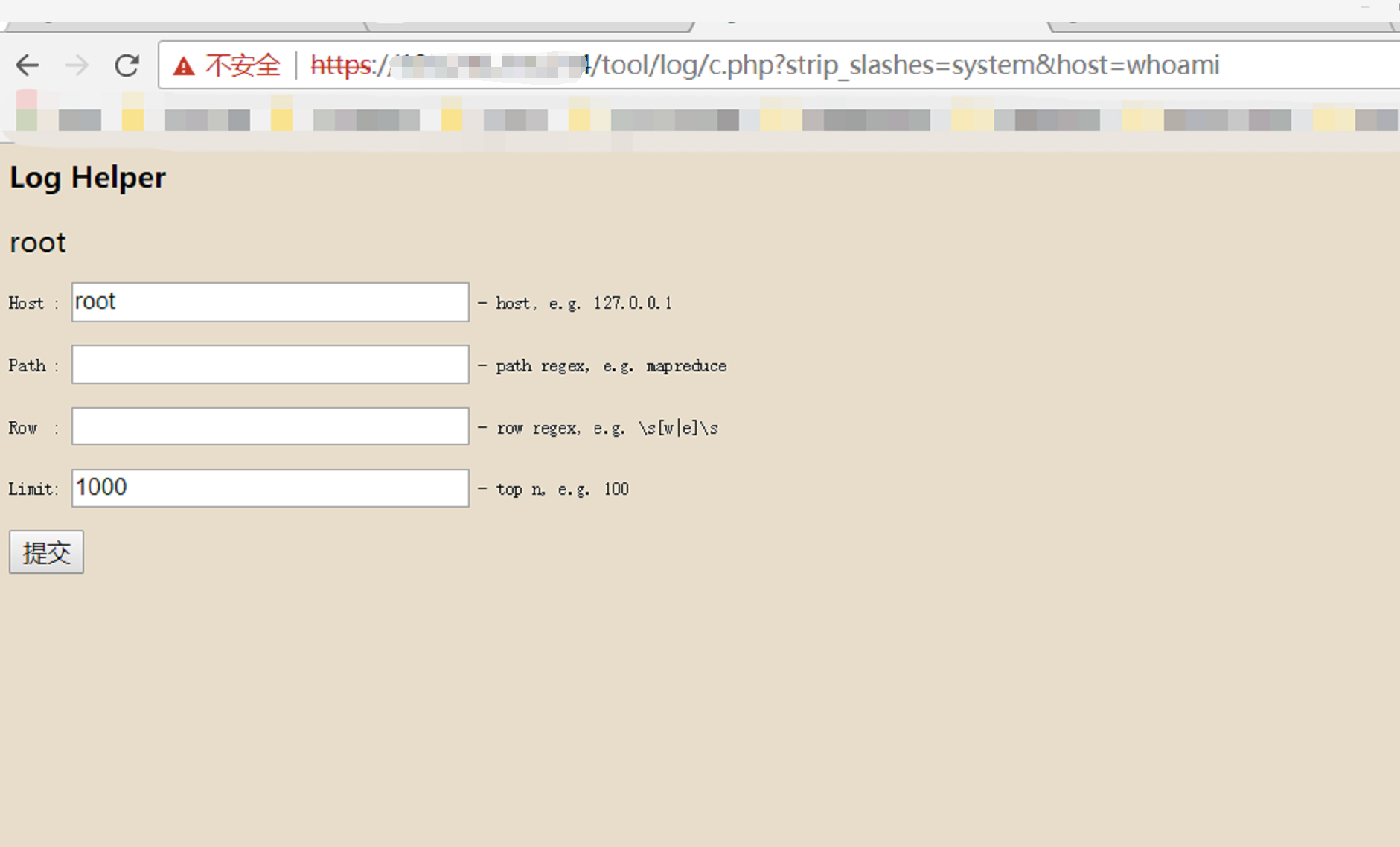Focus the empty Row regex input field
The image size is (1400, 847).
tap(270, 426)
